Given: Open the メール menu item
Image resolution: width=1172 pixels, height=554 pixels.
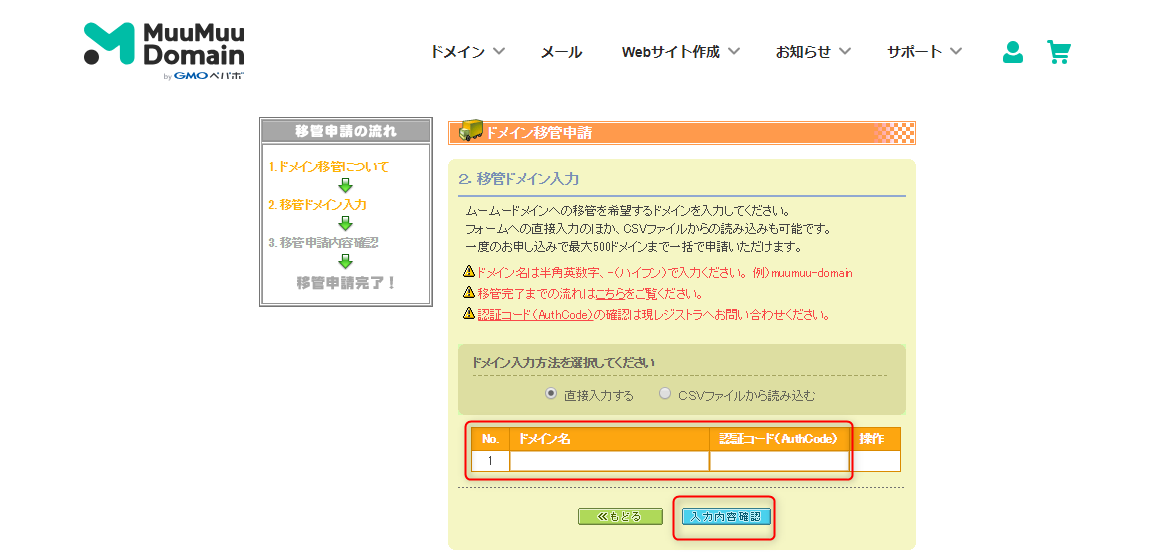Looking at the screenshot, I should click(x=561, y=52).
